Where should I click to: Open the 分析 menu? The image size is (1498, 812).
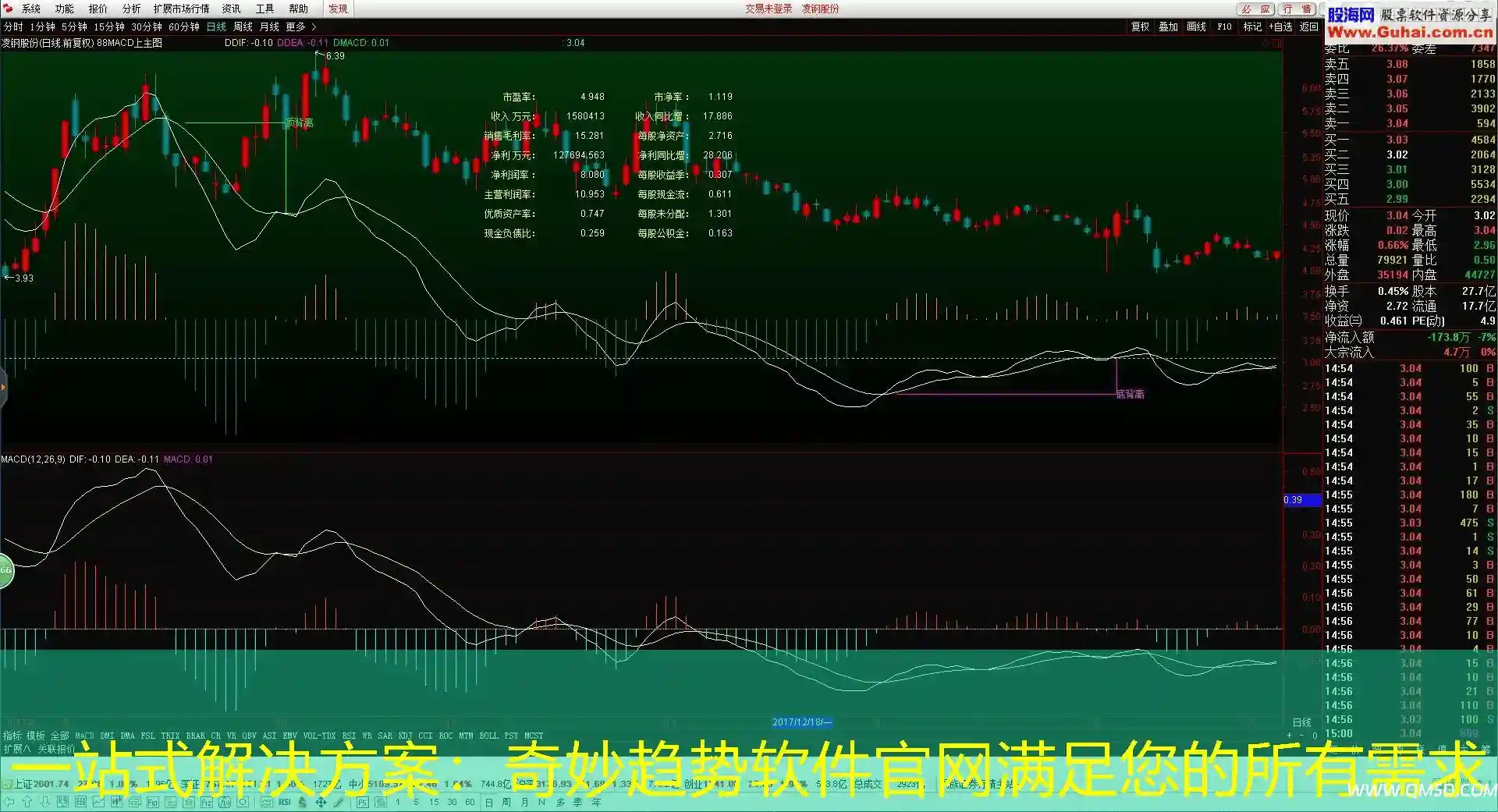(x=131, y=9)
